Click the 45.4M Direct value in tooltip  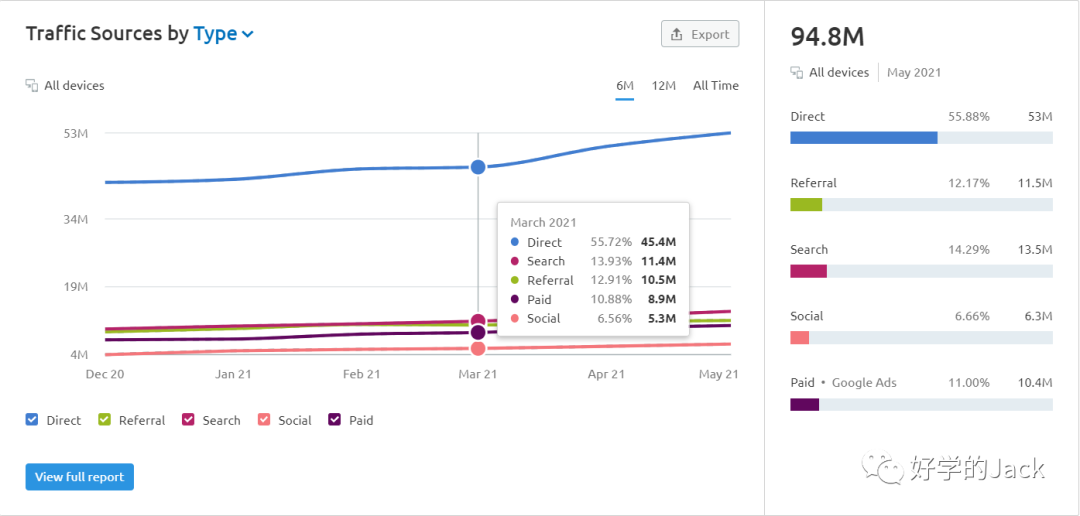point(658,242)
